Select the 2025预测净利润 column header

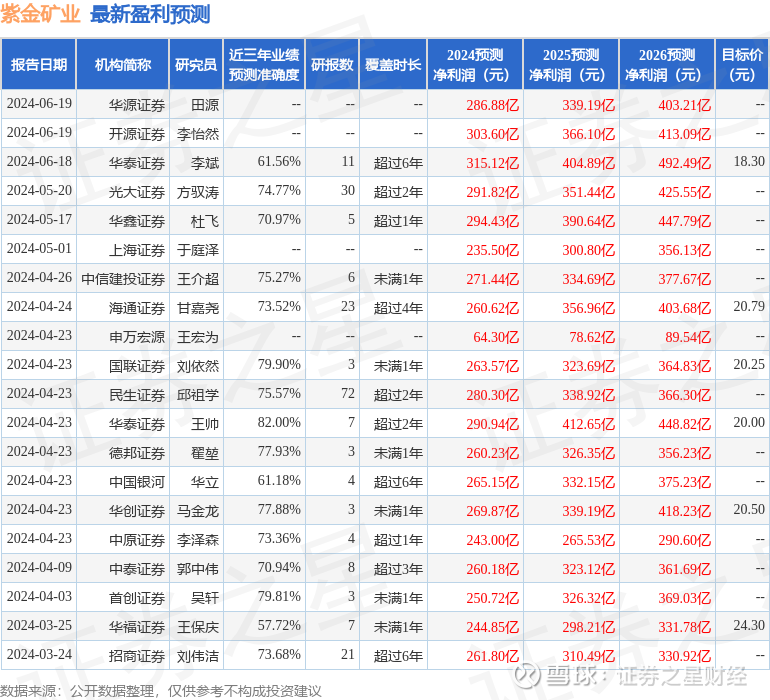[571, 64]
